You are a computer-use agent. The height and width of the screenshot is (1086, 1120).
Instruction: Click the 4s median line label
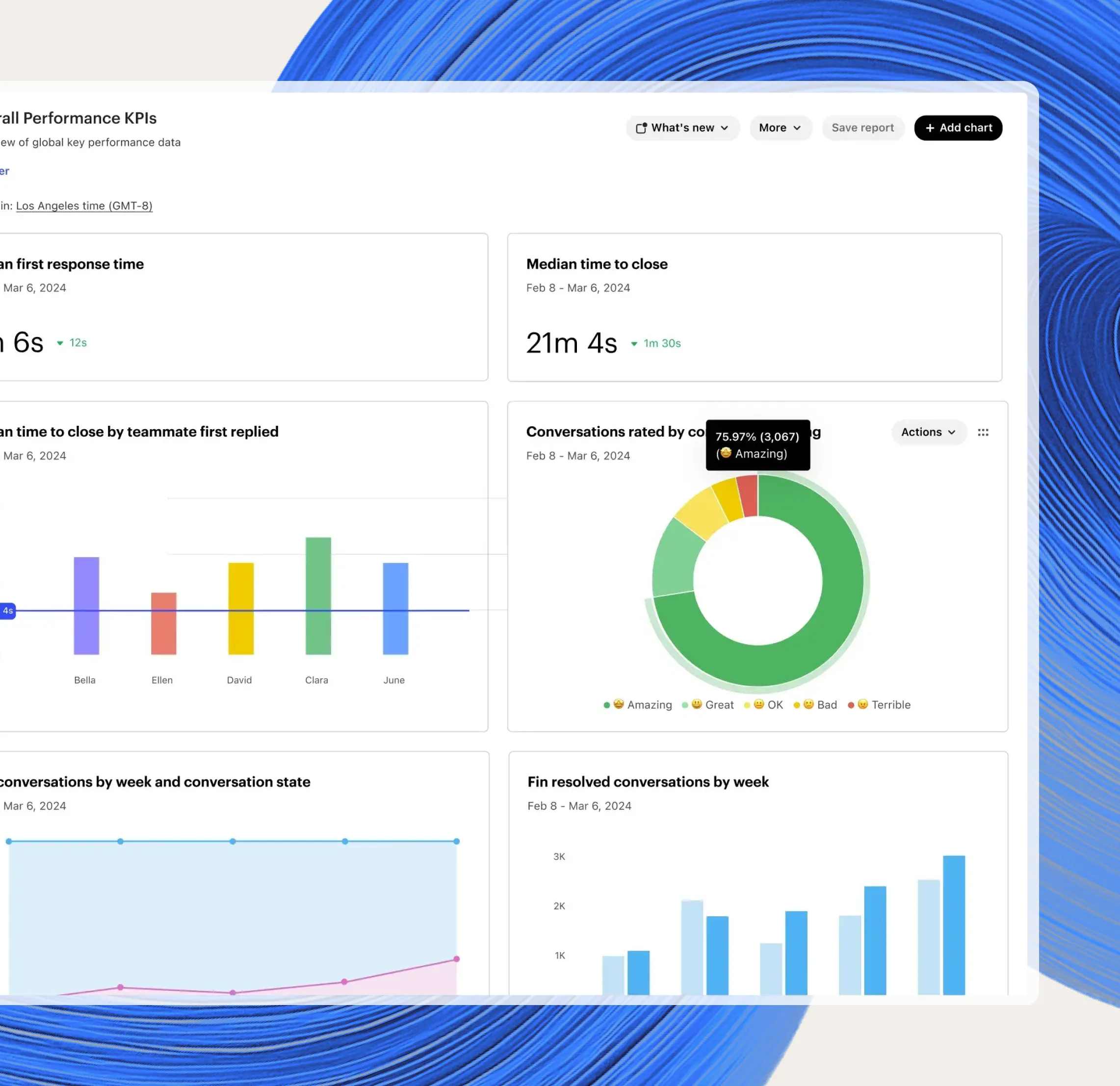(7, 611)
